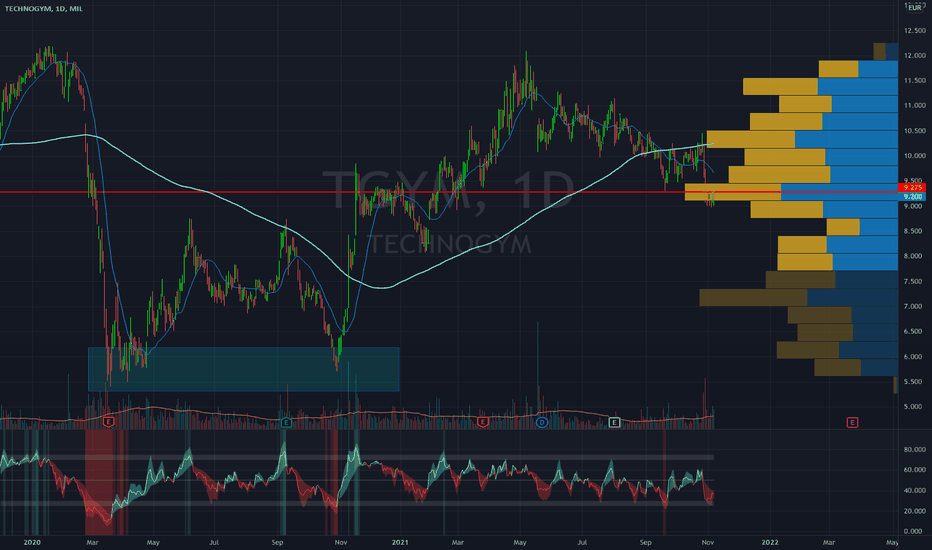This screenshot has width=932, height=550.
Task: Open red earnings marker at March 2020
Action: 108,422
